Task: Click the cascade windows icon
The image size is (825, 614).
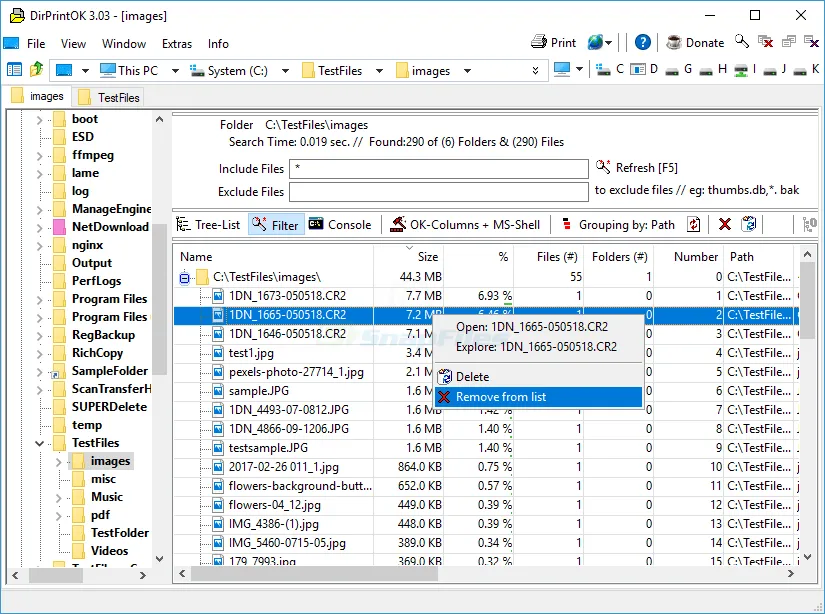Action: (x=789, y=42)
